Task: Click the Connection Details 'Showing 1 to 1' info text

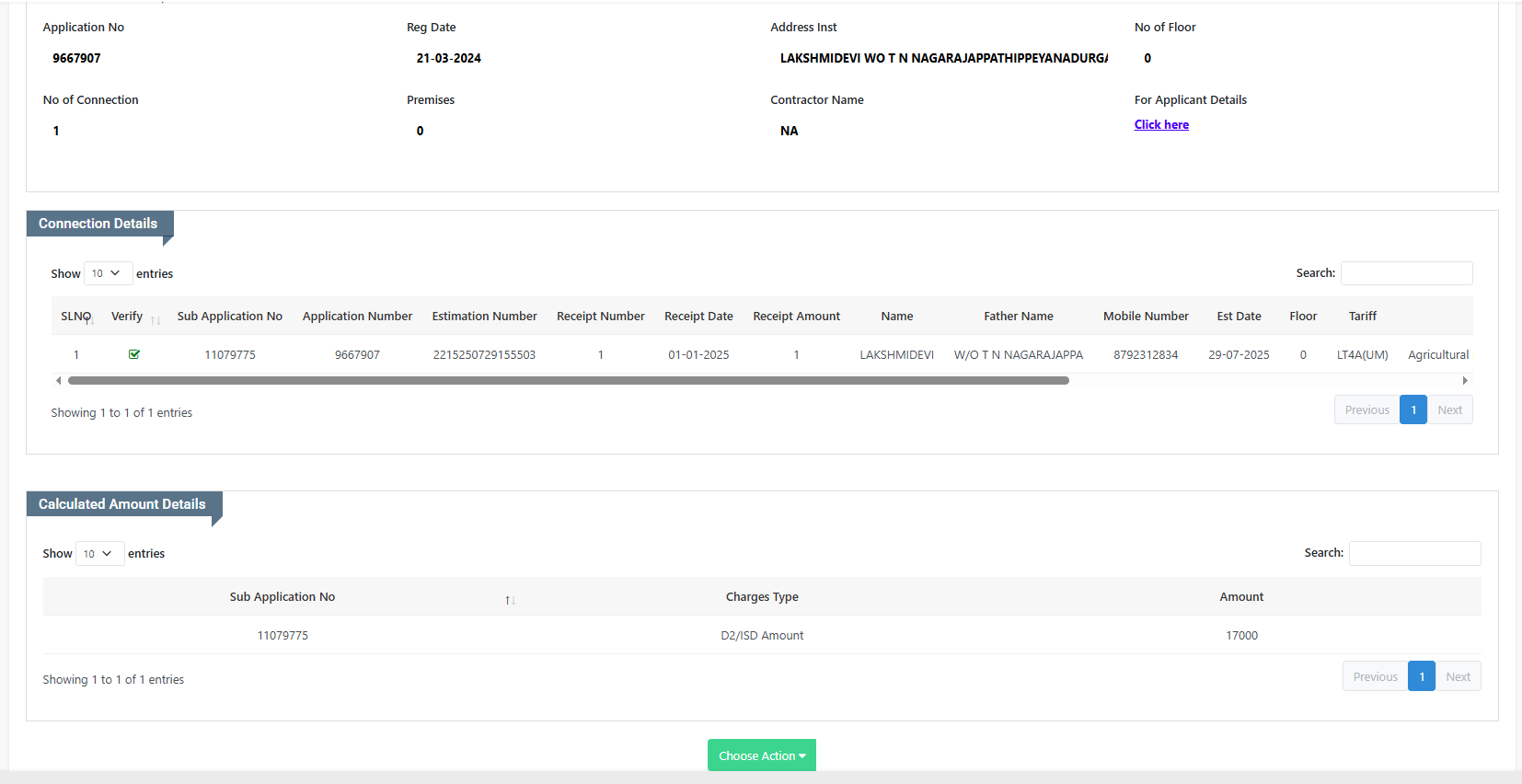Action: 121,412
